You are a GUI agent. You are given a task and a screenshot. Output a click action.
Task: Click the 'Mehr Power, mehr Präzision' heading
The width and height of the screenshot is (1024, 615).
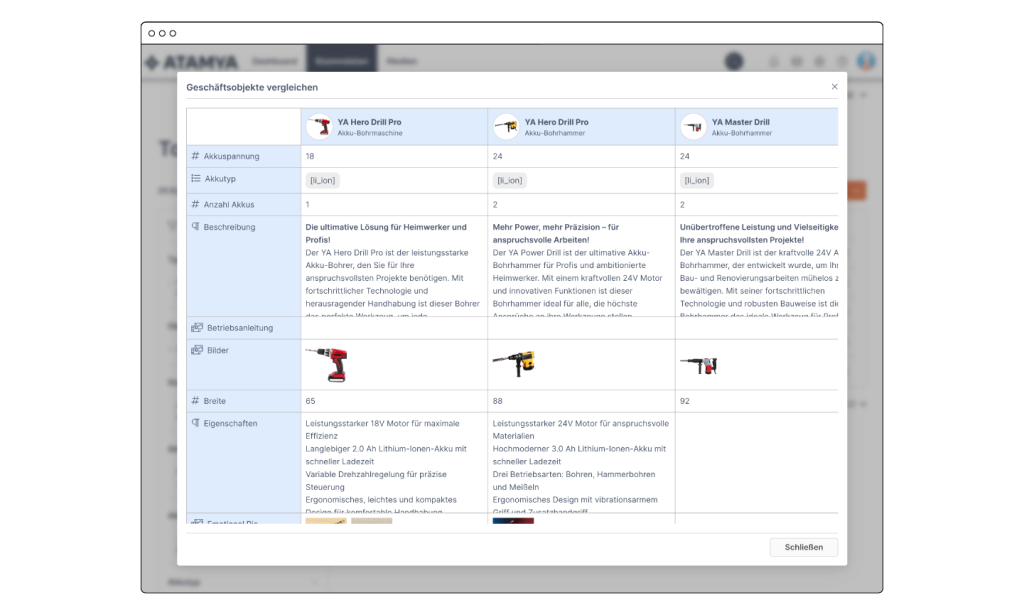[556, 233]
